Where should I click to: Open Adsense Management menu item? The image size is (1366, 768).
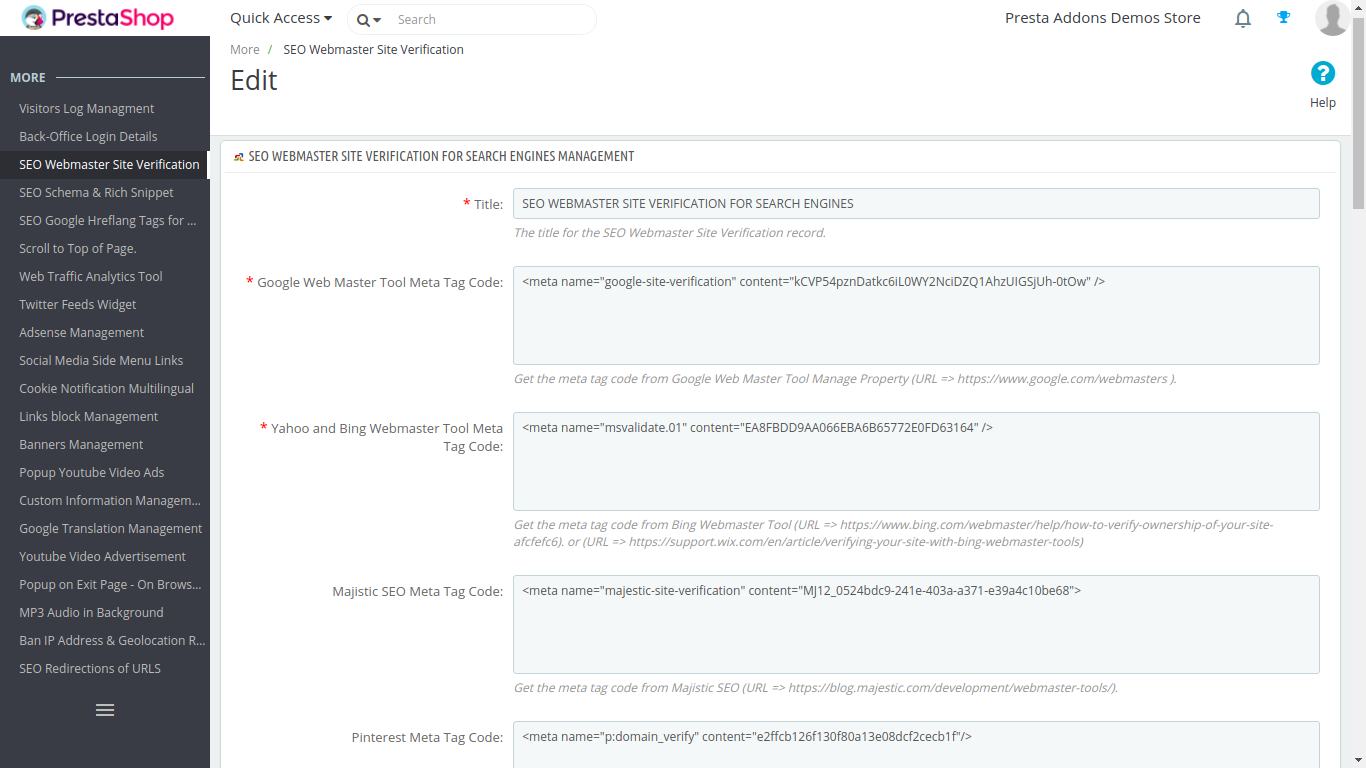click(105, 332)
